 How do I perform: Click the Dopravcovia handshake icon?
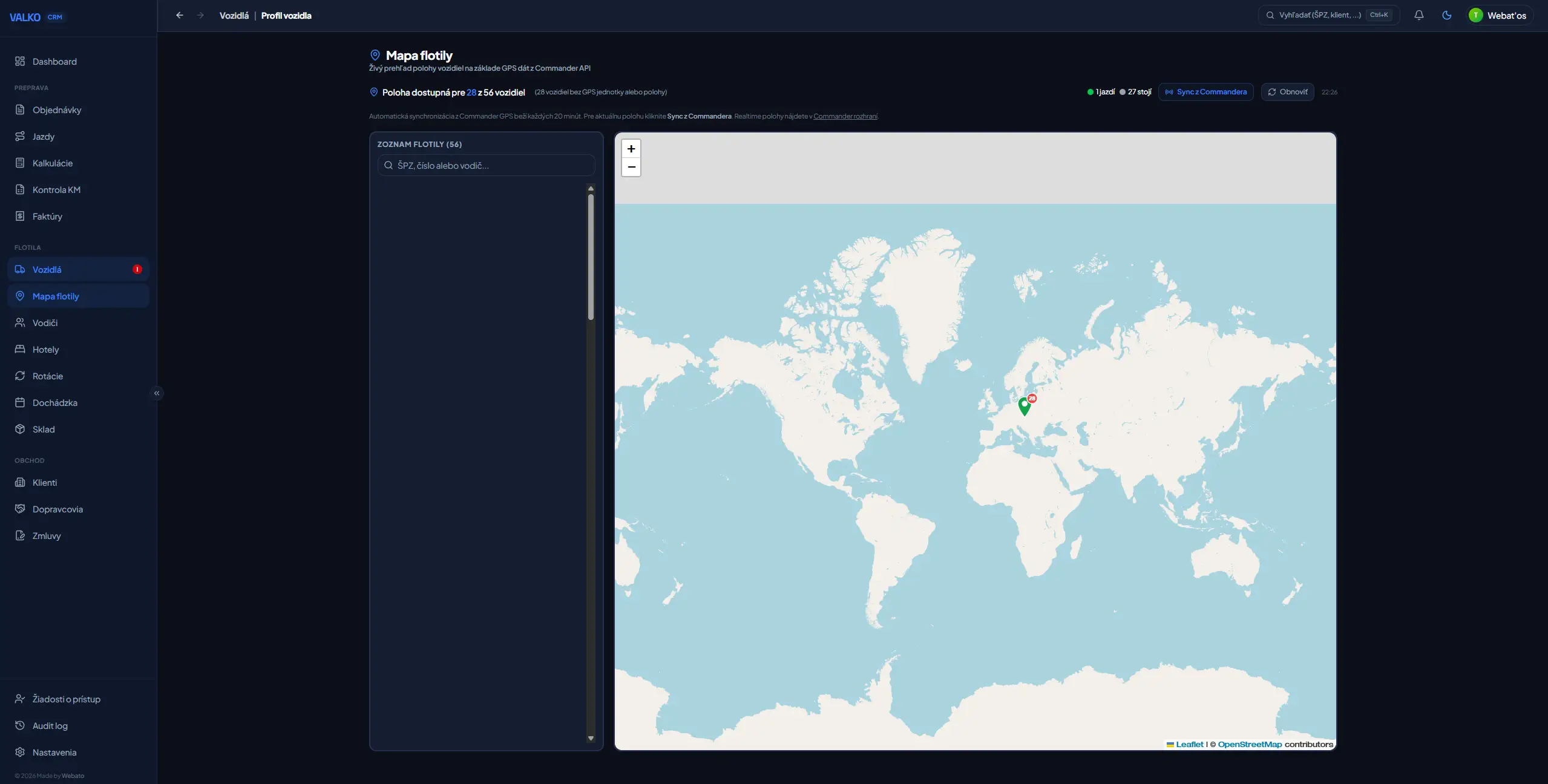click(x=20, y=509)
